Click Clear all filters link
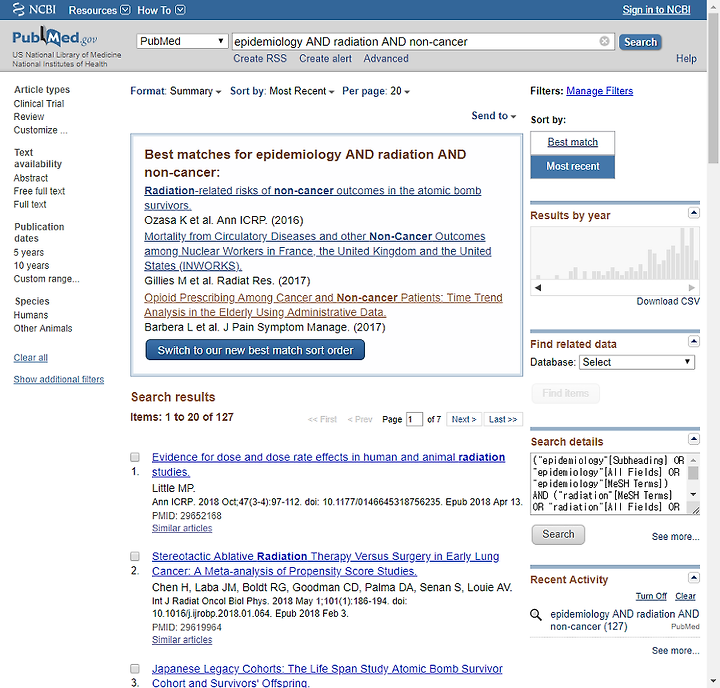720x688 pixels. [x=31, y=358]
